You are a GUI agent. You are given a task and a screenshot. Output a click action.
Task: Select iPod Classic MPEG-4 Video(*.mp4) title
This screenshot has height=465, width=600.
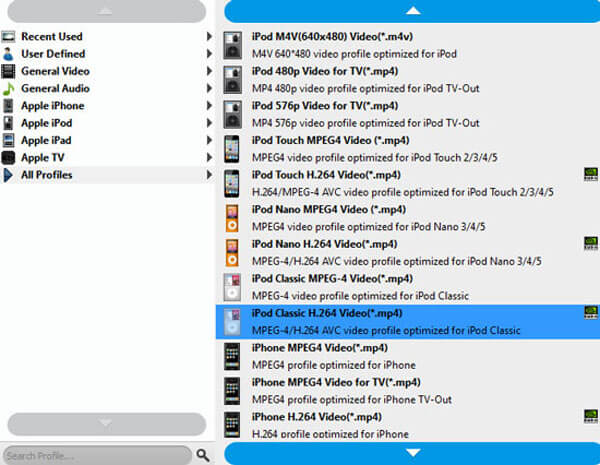point(332,279)
